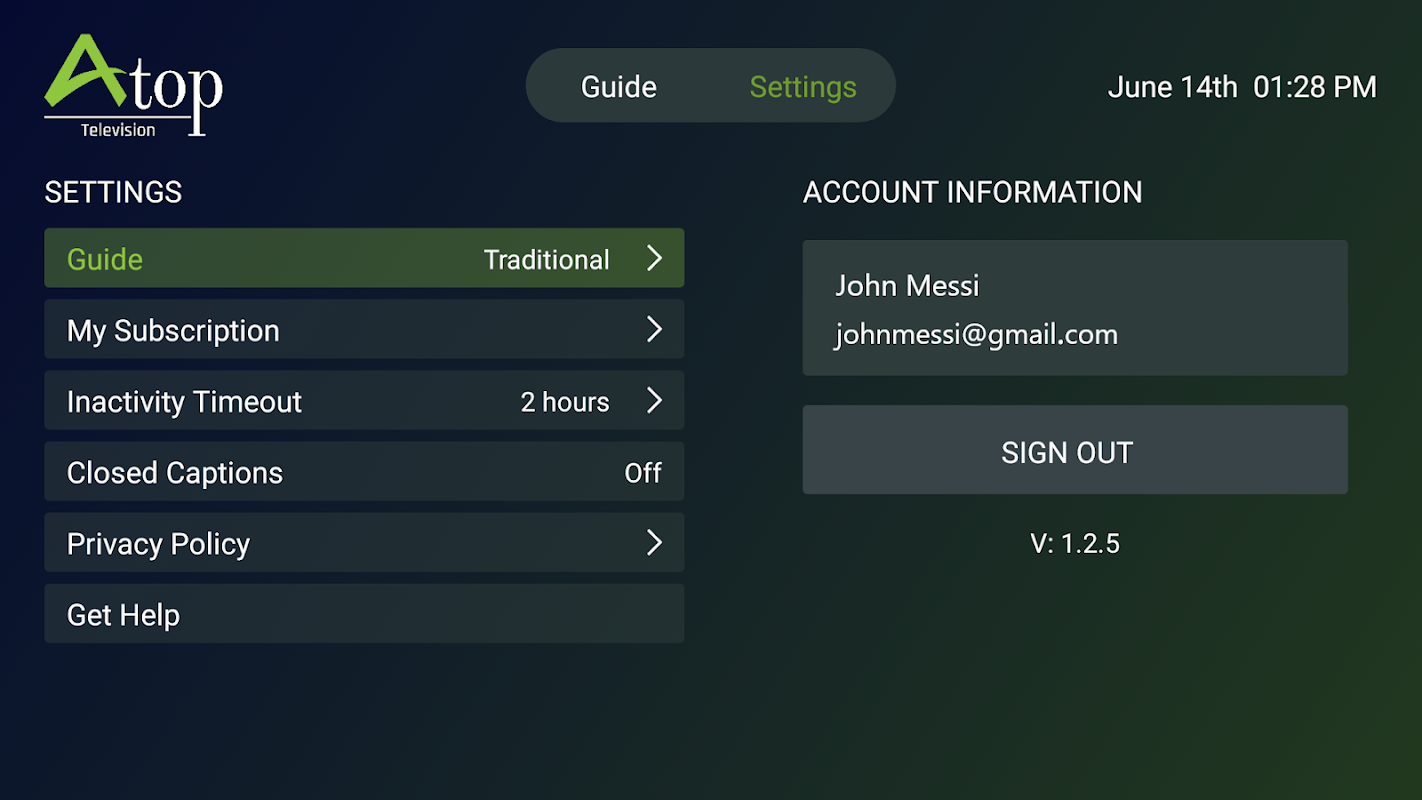Expand the Guide chevron arrow
The image size is (1422, 800).
pyautogui.click(x=654, y=259)
